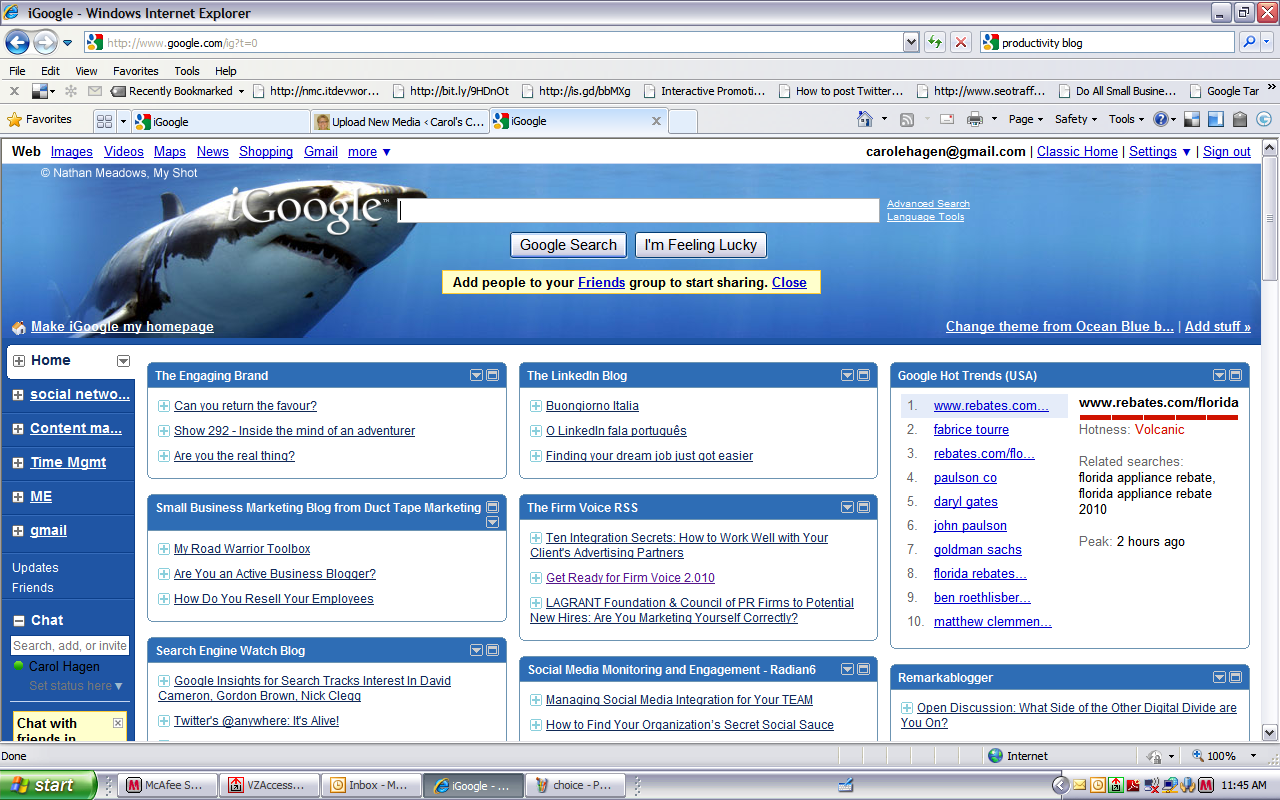Click the Favorites star button
Image resolution: width=1280 pixels, height=800 pixels.
coord(40,119)
